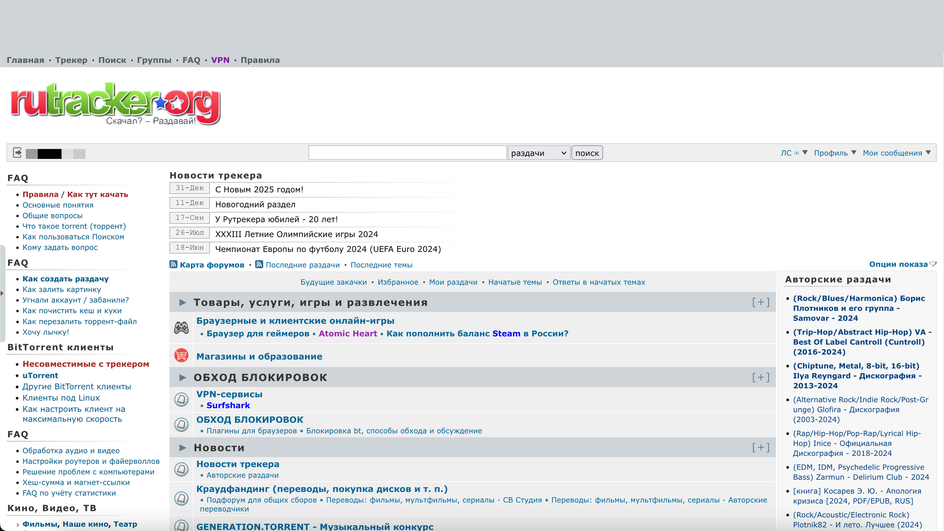Image resolution: width=944 pixels, height=531 pixels.
Task: Expand [+] on ОБХОД БЛОКИРОВОК category
Action: point(760,377)
